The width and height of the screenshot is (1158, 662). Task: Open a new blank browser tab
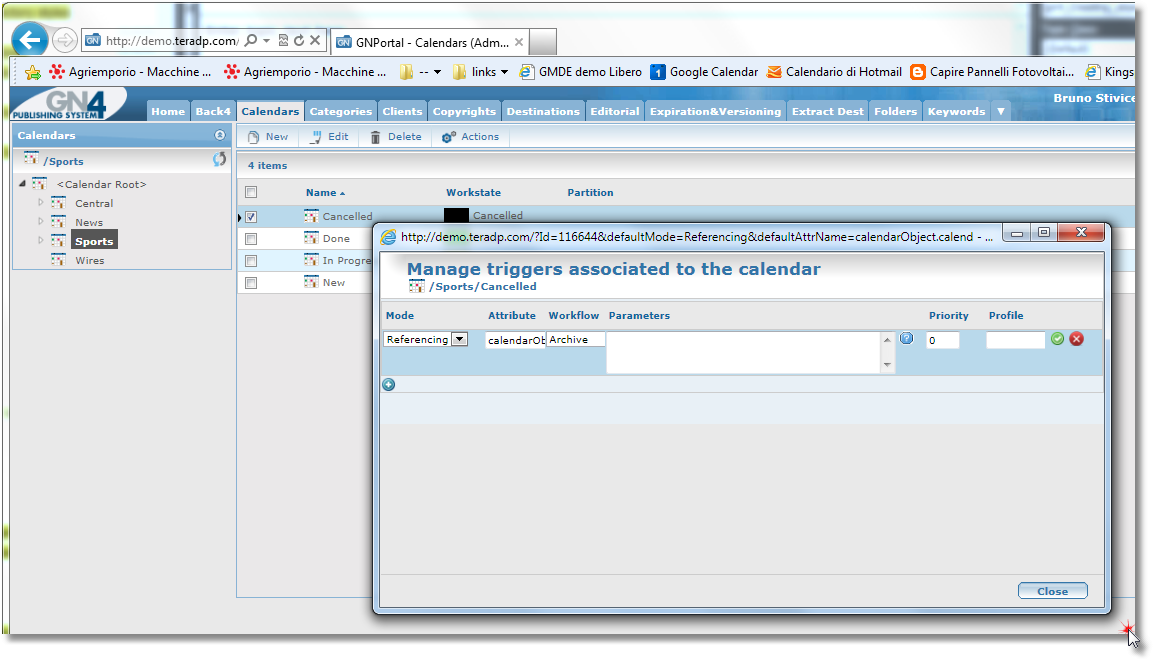543,42
